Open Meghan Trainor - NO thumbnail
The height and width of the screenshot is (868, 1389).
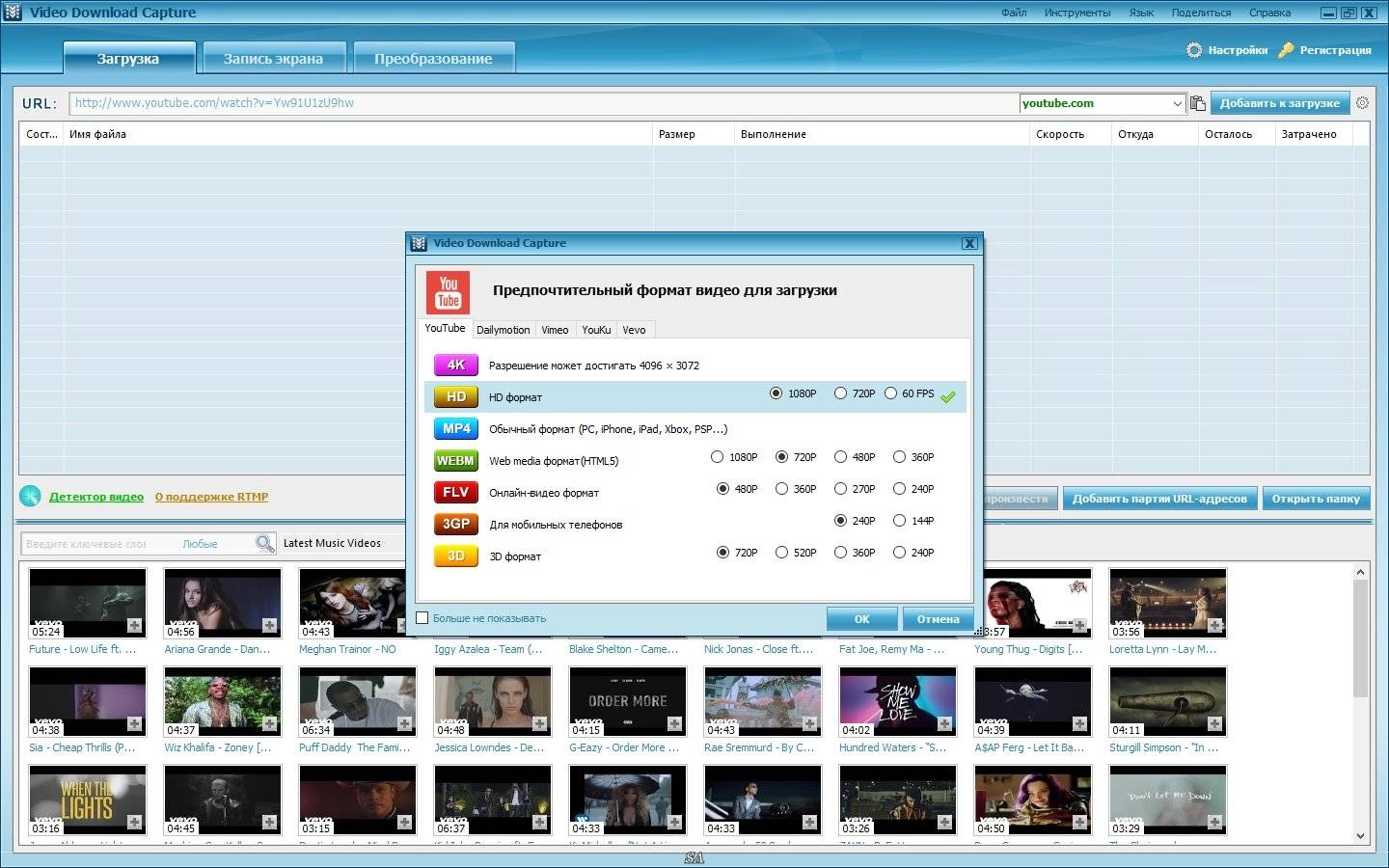tap(358, 603)
